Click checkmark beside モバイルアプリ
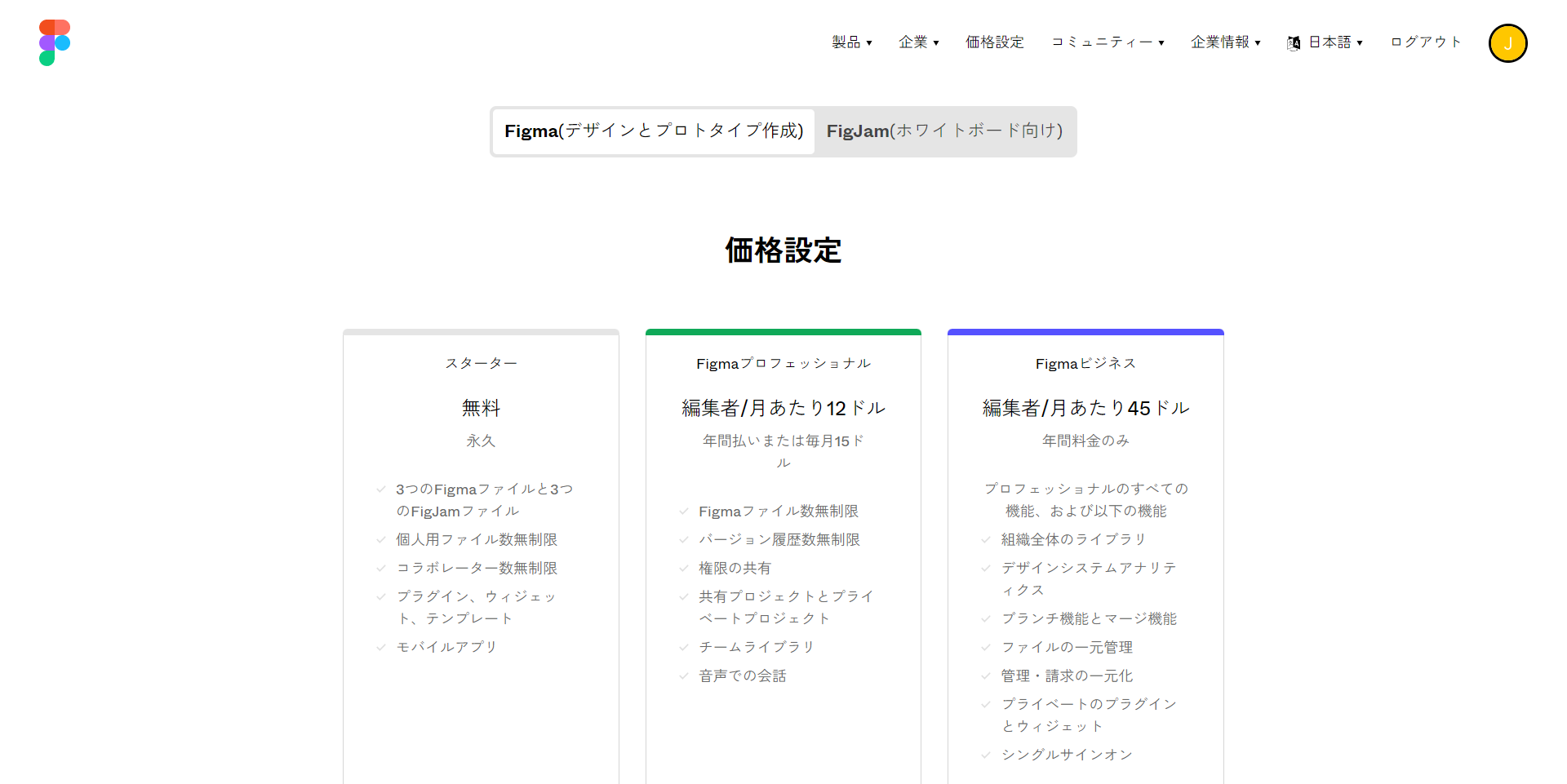 [381, 648]
